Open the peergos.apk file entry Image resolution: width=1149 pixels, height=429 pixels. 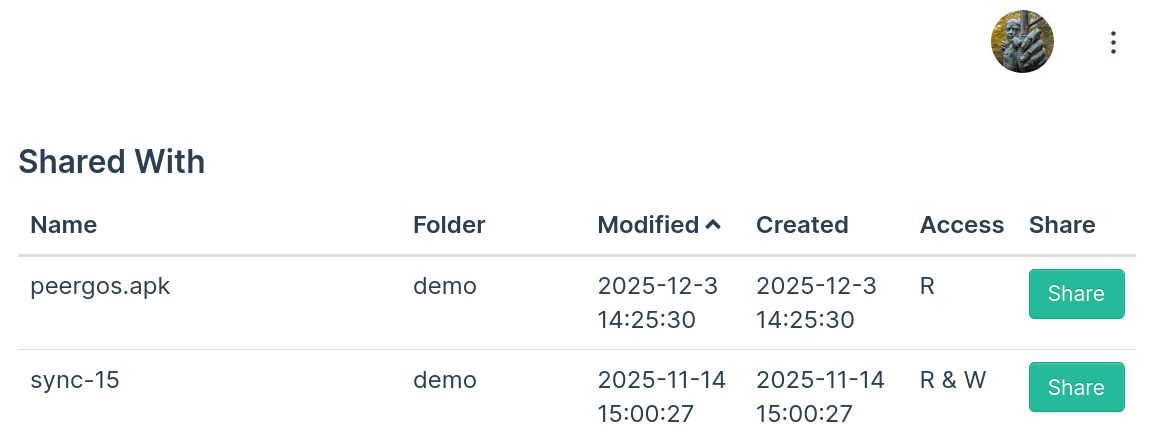pos(101,286)
